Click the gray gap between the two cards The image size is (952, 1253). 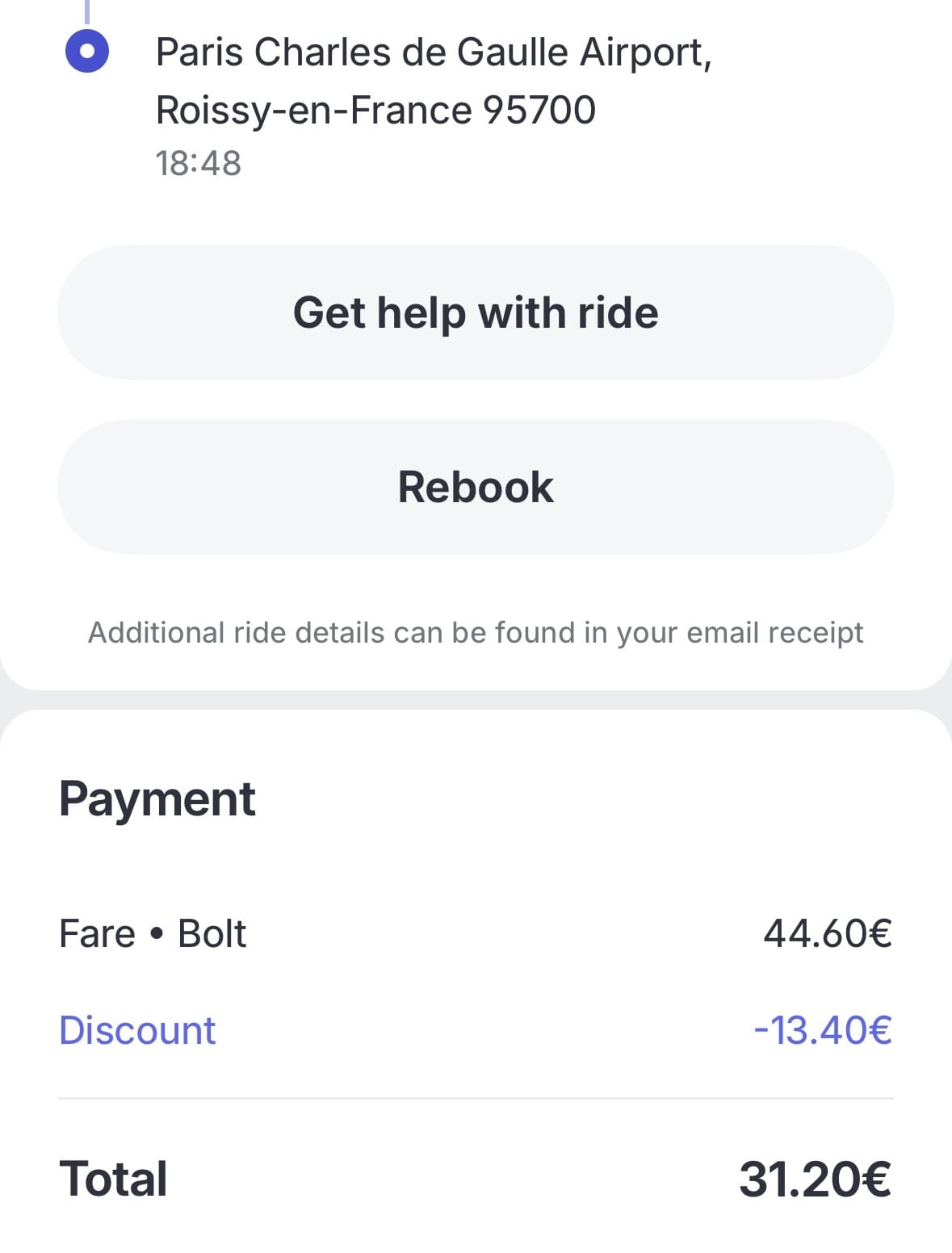[x=476, y=700]
